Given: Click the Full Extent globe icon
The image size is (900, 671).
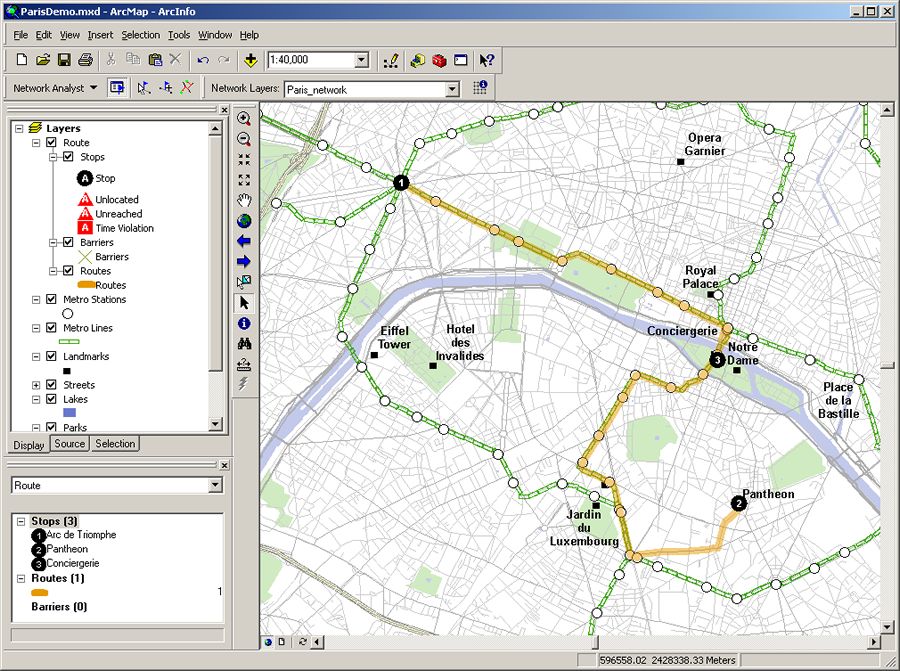Looking at the screenshot, I should pos(244,221).
